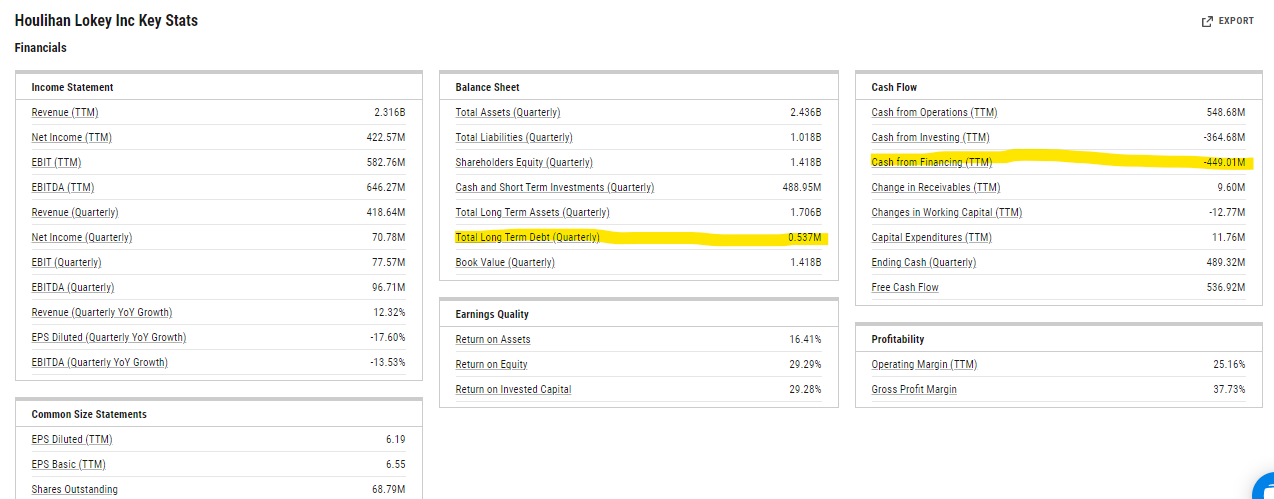
Task: Open EBITDA (Quarterly YoY Growth) link
Action: pyautogui.click(x=99, y=362)
